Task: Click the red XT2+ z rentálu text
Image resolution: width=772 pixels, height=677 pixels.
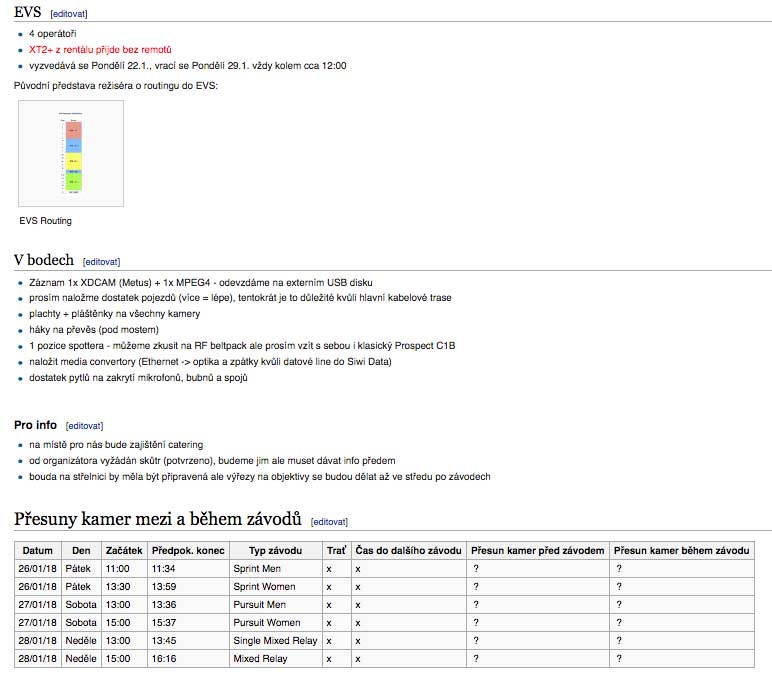Action: (x=100, y=49)
